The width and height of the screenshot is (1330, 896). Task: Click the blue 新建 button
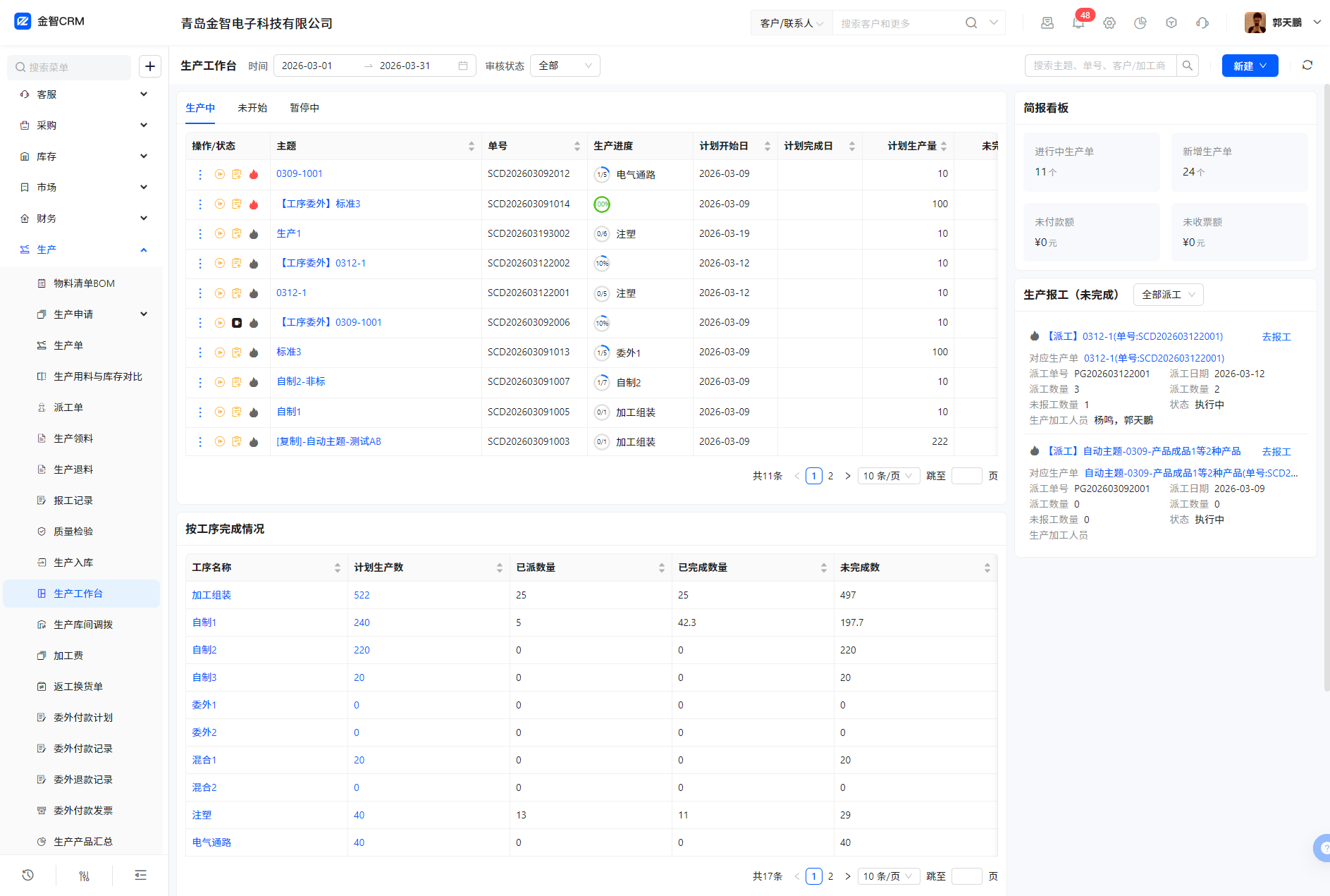click(1249, 66)
